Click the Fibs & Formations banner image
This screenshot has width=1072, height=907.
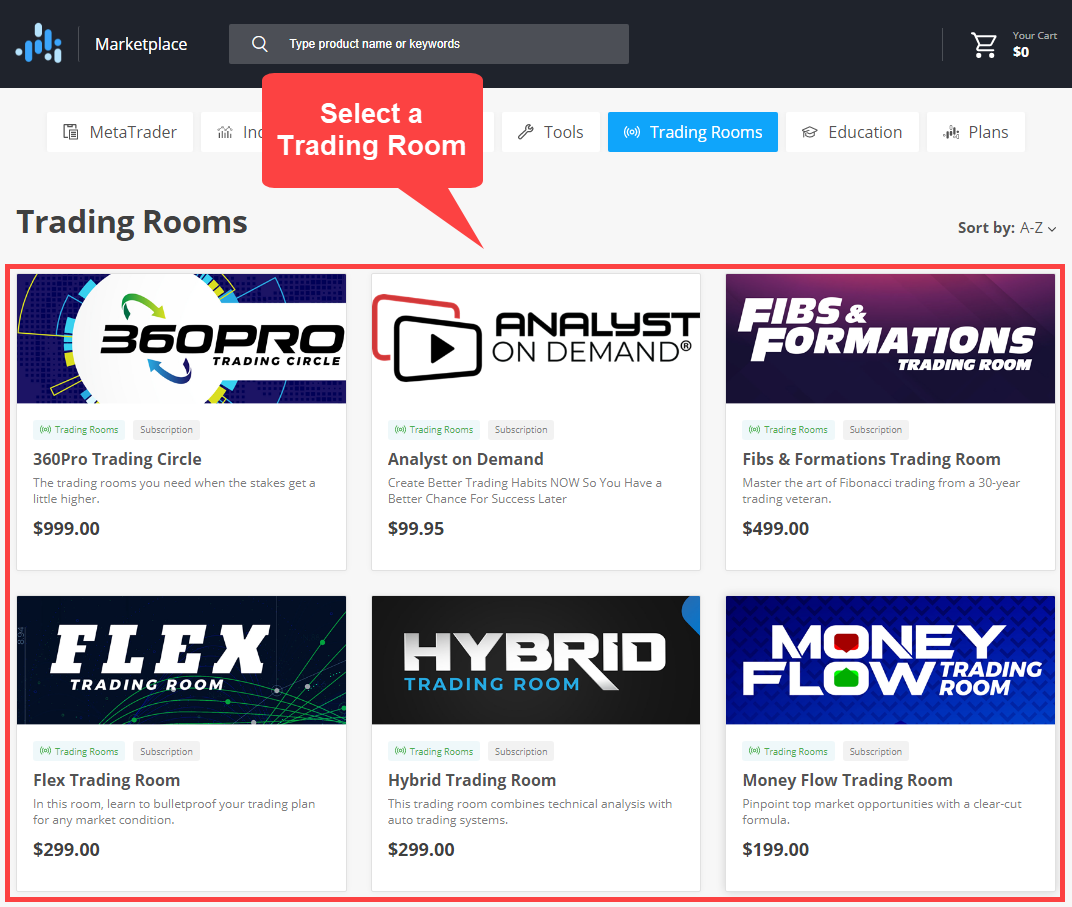pyautogui.click(x=890, y=339)
